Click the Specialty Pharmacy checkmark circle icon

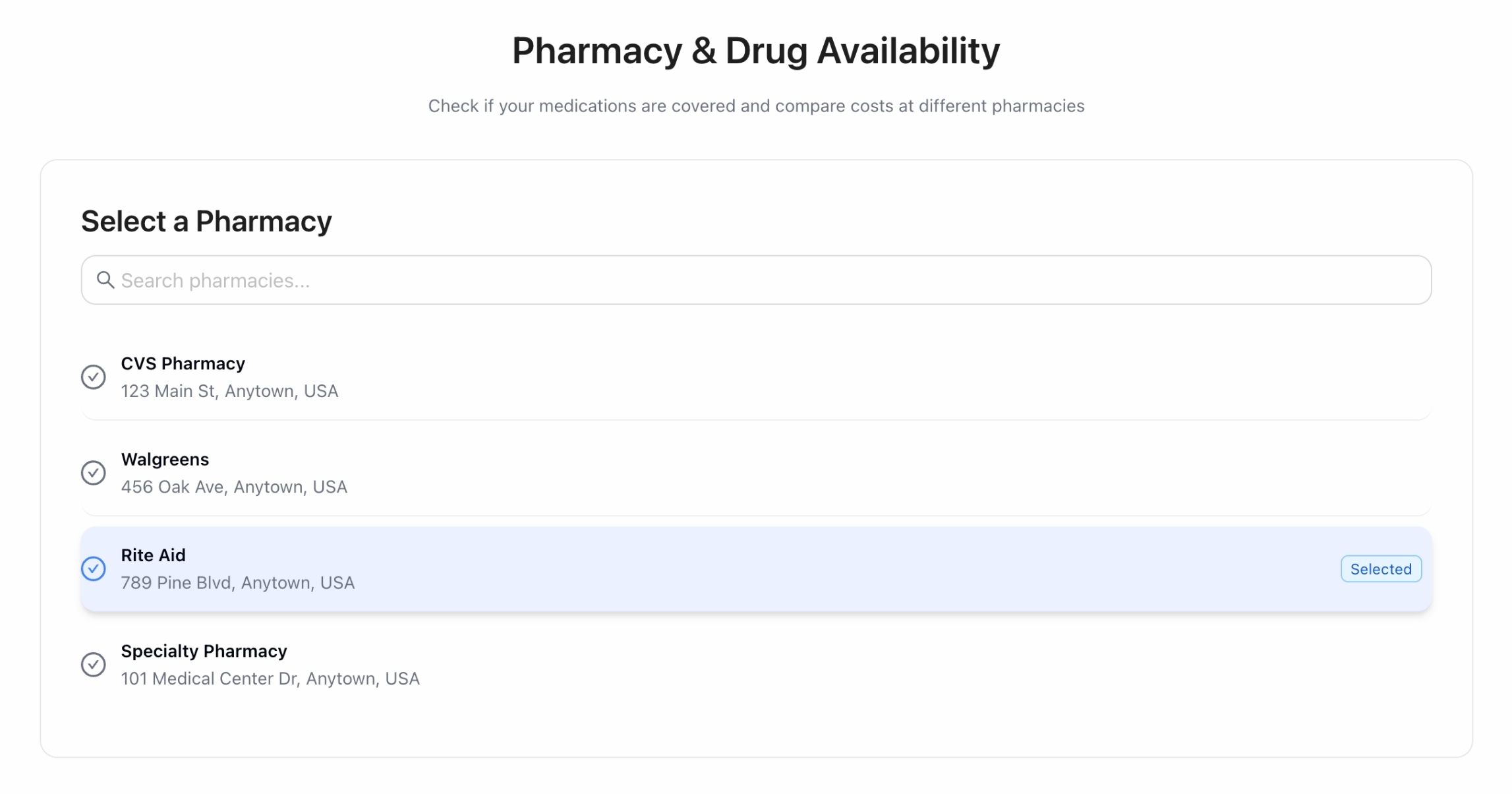94,665
